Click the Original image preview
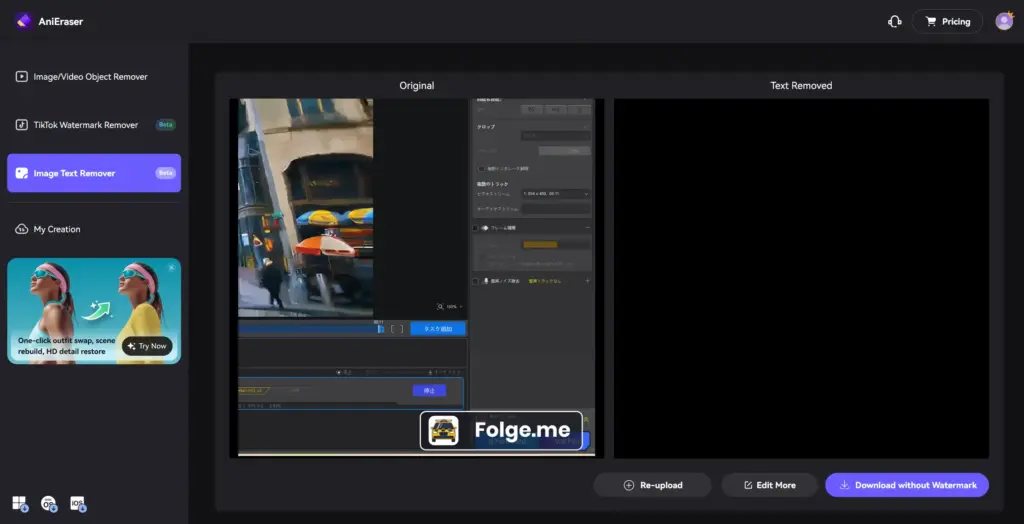This screenshot has width=1024, height=524. click(417, 278)
